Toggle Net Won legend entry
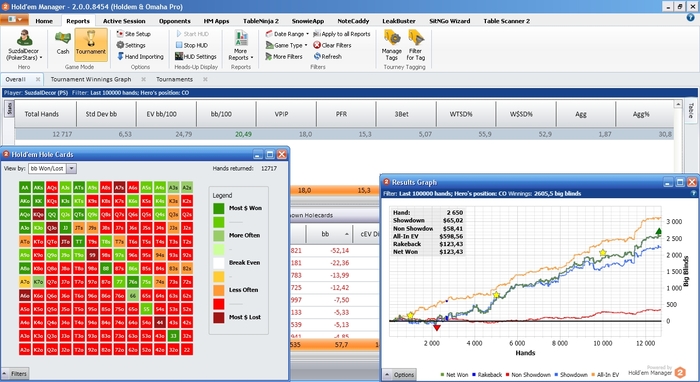700x382 pixels. coord(454,375)
